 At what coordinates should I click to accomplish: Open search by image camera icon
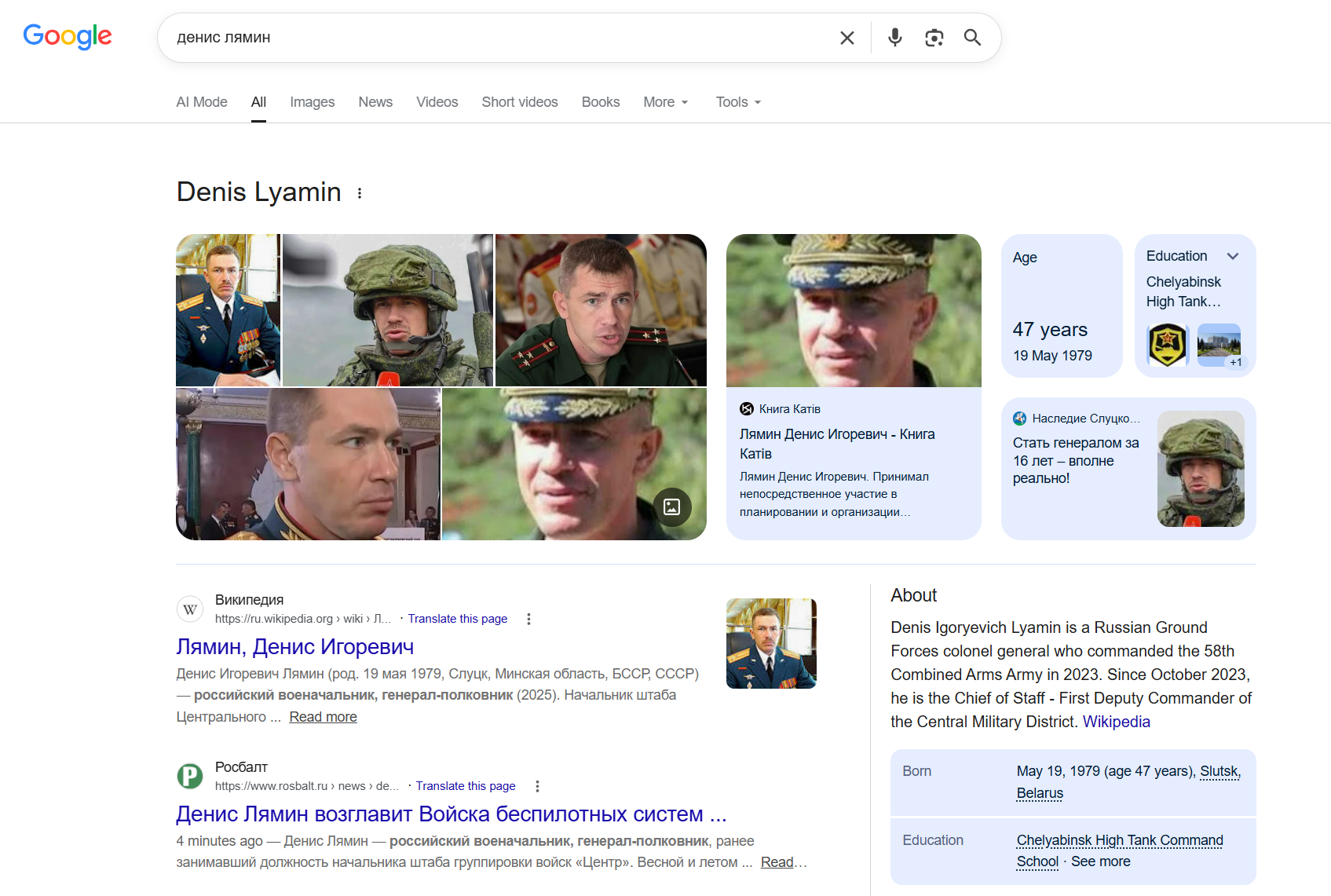(934, 38)
